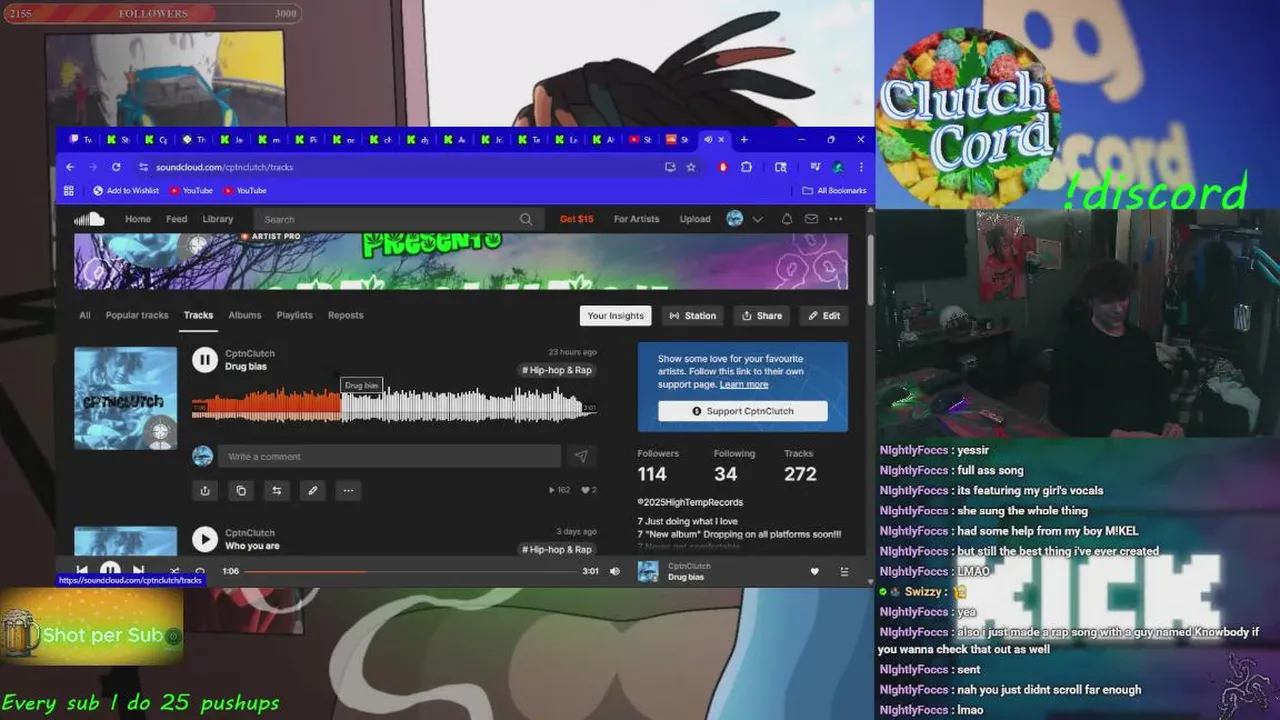Open a new browser tab
The height and width of the screenshot is (720, 1280).
(x=743, y=139)
